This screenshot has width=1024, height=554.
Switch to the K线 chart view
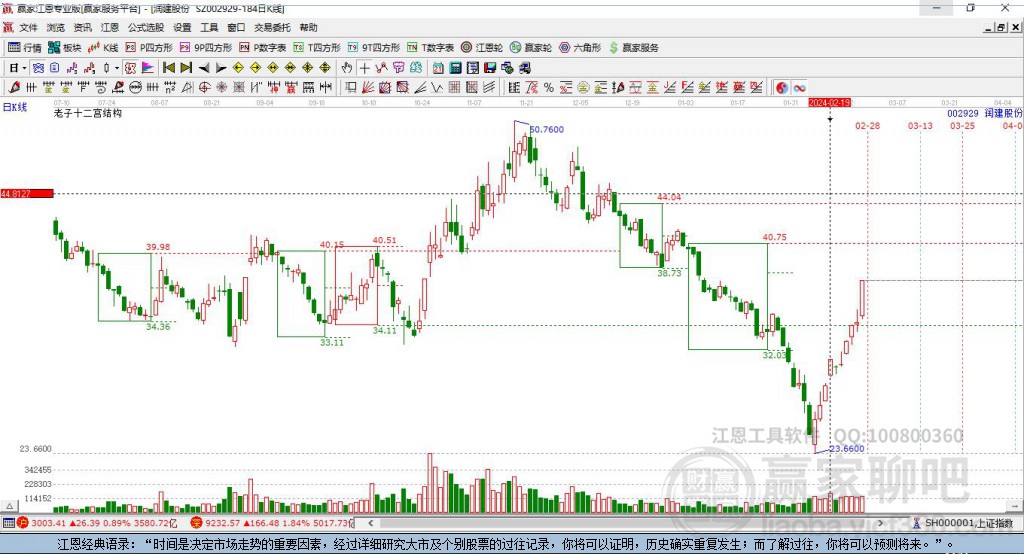point(103,48)
